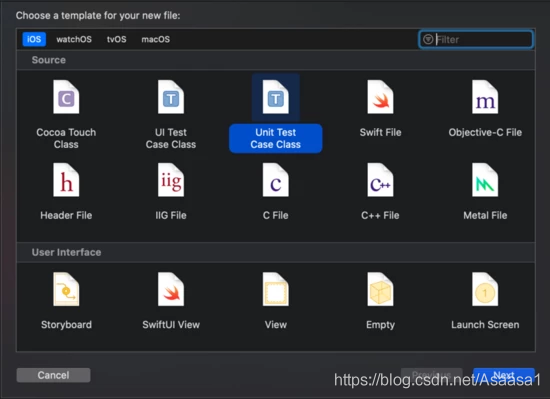The height and width of the screenshot is (399, 550).
Task: Click the 'Objective-C File' label
Action: tap(485, 133)
